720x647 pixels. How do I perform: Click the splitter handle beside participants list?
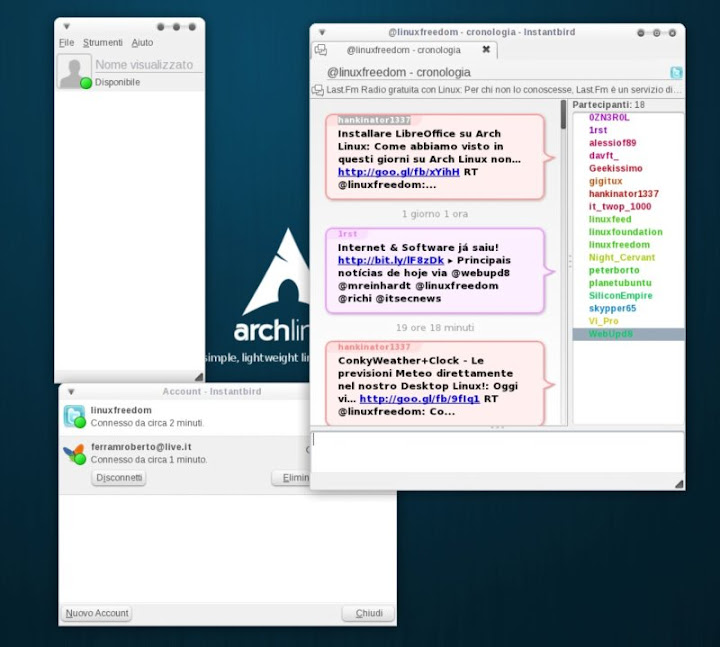coord(570,262)
